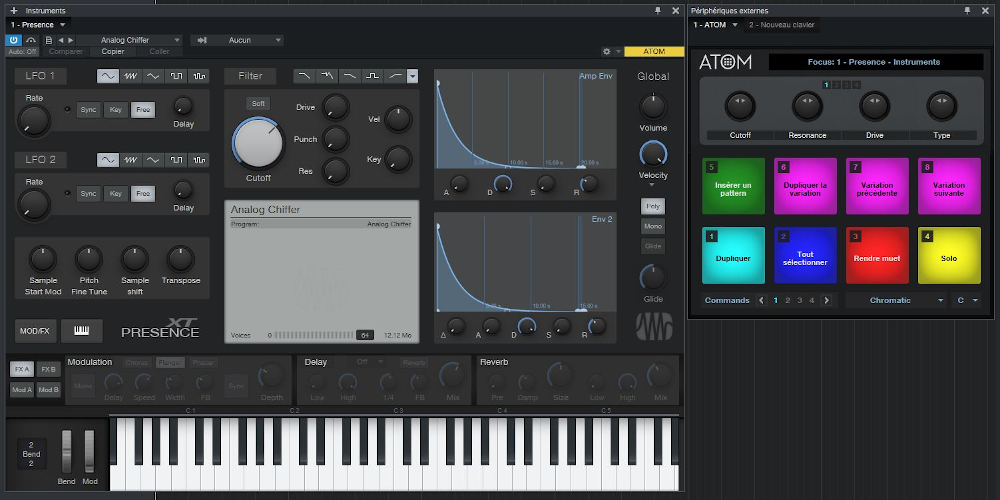Select LFO 1 sine waveform
This screenshot has width=1000, height=500.
tap(108, 76)
